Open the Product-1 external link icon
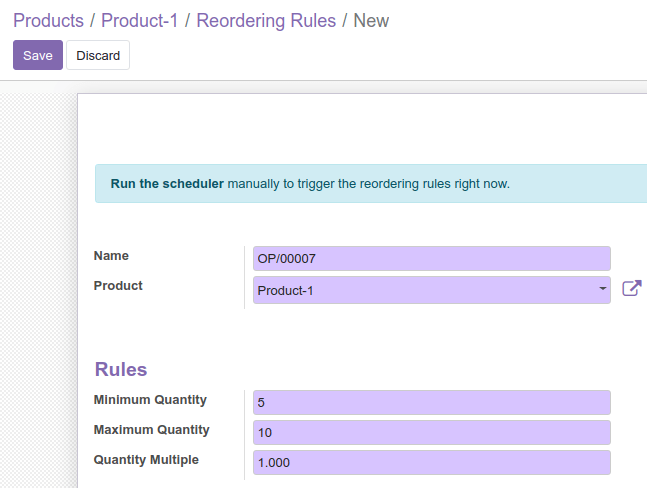Screen dimensions: 647x488 pos(632,288)
